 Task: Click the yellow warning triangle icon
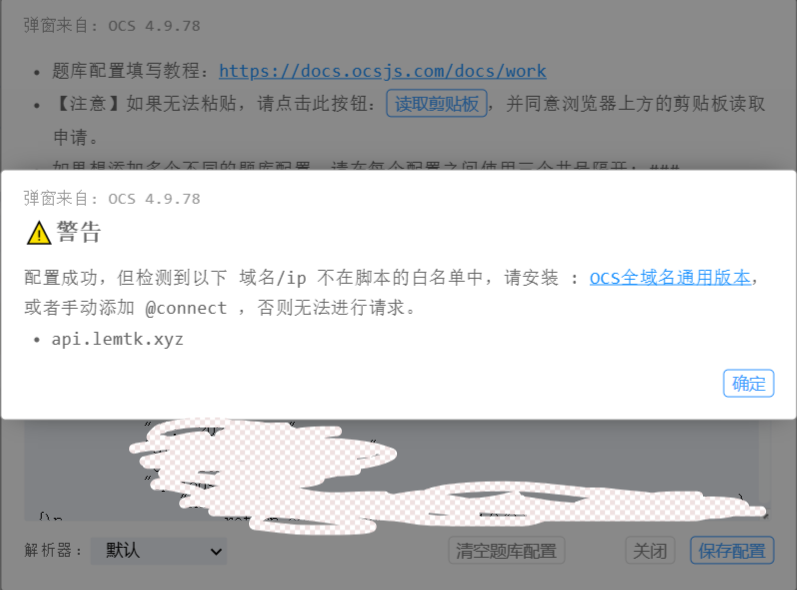click(x=39, y=234)
